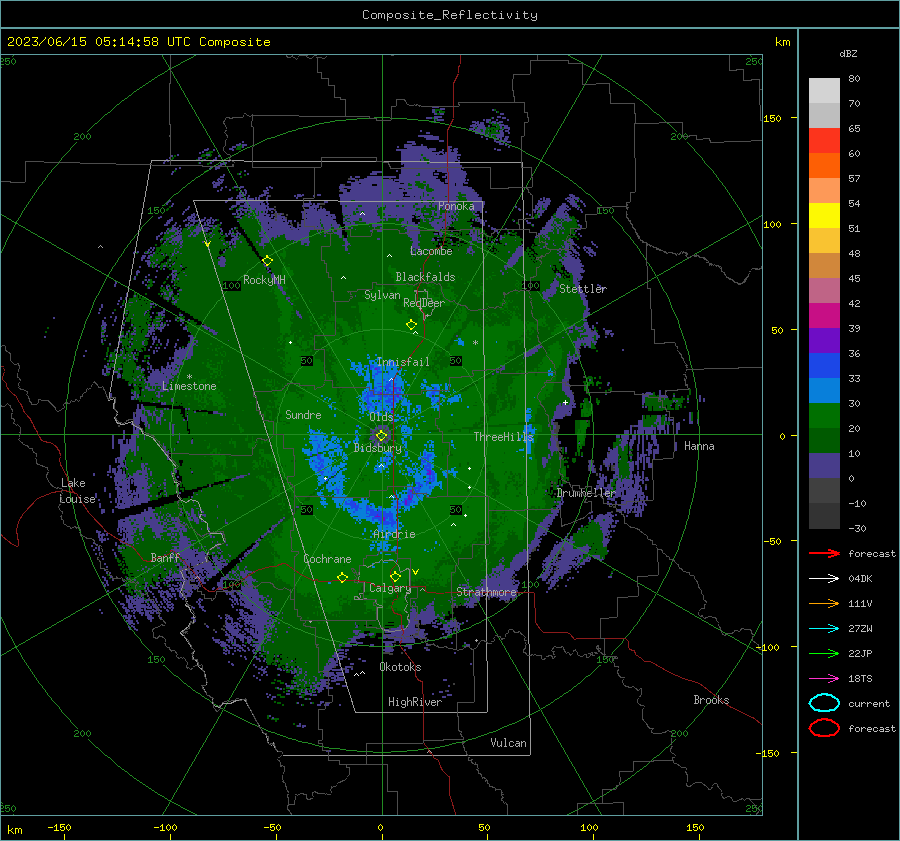
Task: Click the yellow diamond marker at radar center near Olds
Action: 381,436
